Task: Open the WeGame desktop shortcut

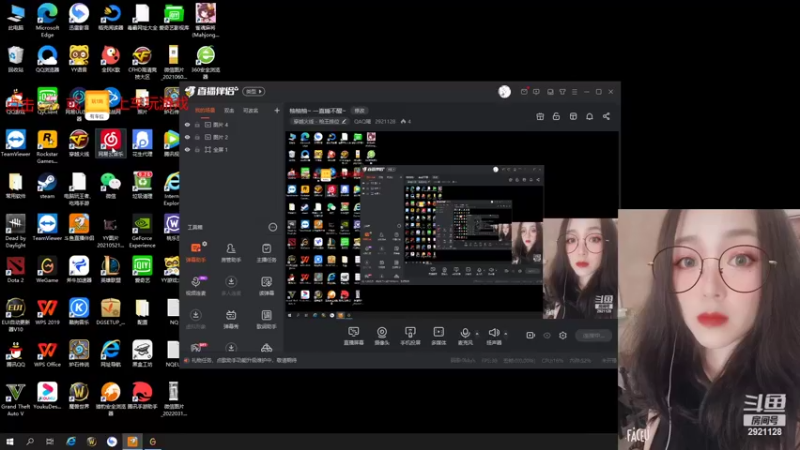Action: 47,270
